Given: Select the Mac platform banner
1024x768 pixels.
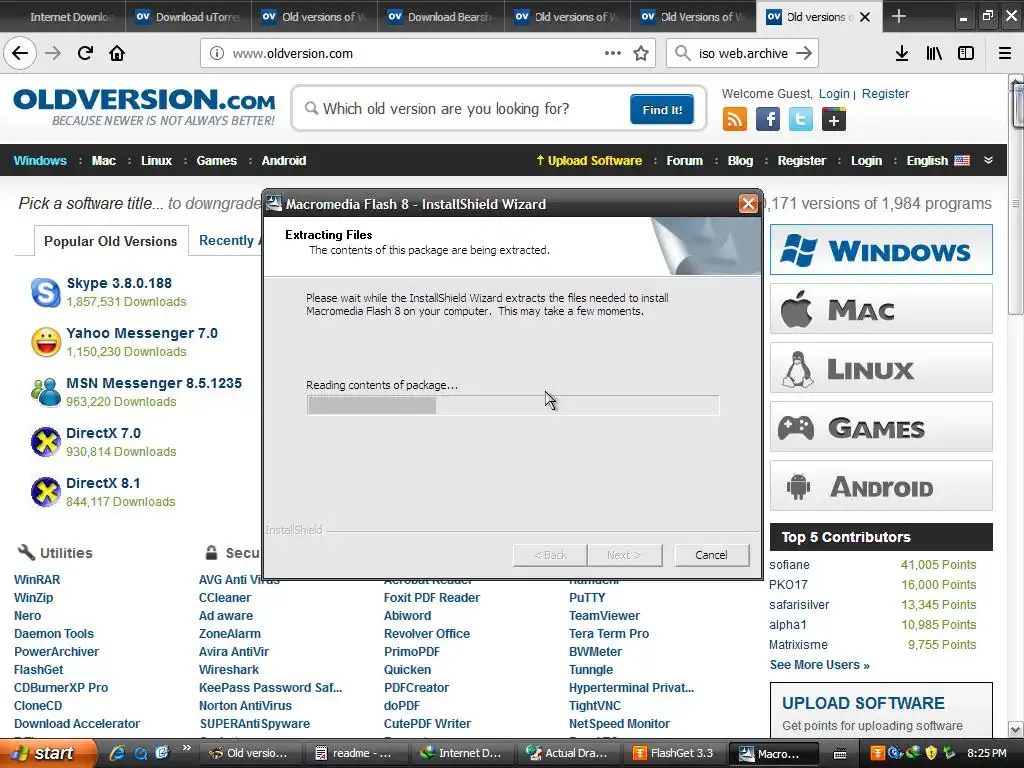Looking at the screenshot, I should tap(881, 309).
